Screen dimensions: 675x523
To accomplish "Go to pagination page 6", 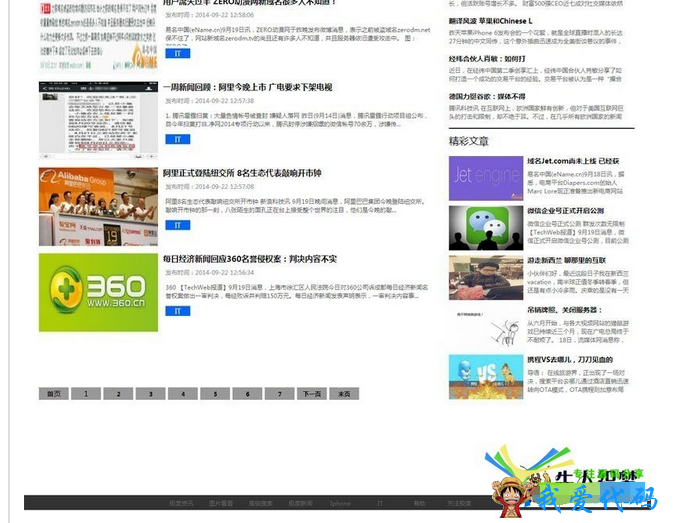I will pyautogui.click(x=247, y=393).
